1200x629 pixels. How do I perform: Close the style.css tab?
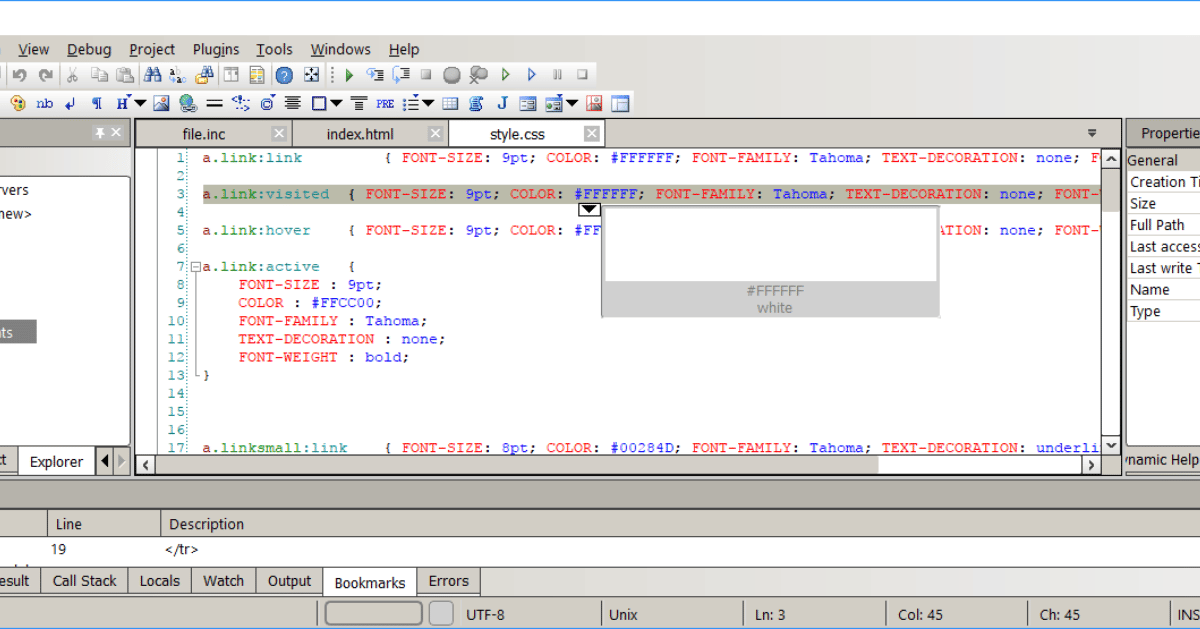[x=592, y=133]
